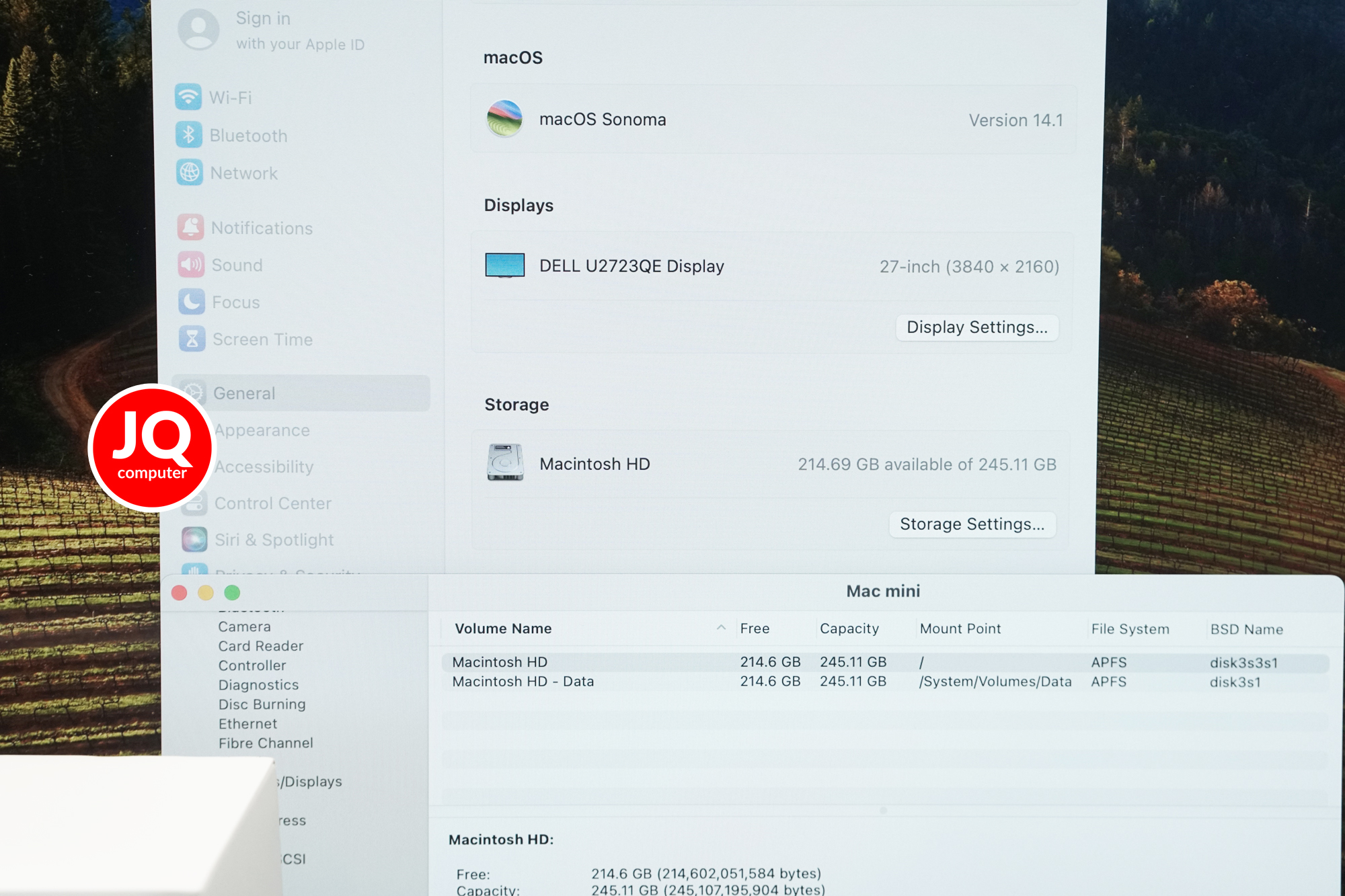Click the Macintosh HD drive icon
1345x896 pixels.
click(x=505, y=462)
